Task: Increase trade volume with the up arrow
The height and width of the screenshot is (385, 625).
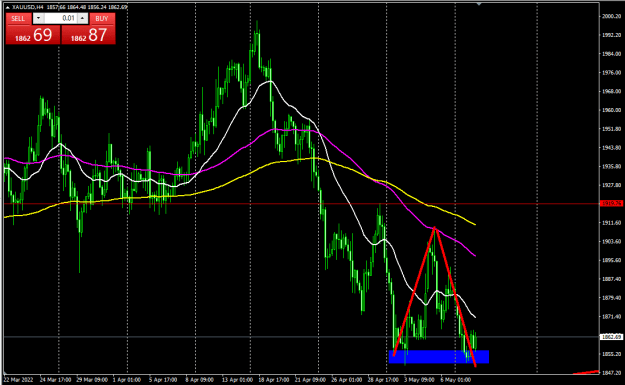Action: point(83,18)
